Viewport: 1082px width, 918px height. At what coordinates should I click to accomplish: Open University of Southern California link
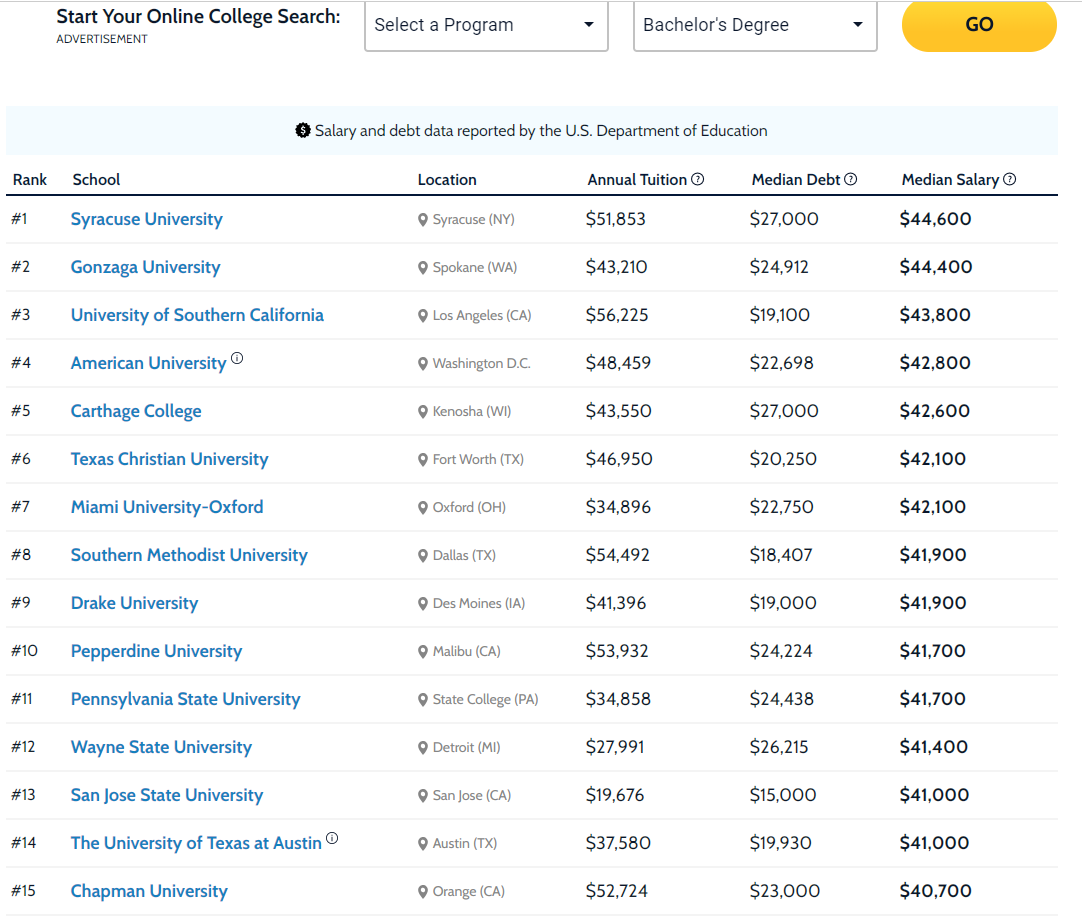click(x=197, y=315)
